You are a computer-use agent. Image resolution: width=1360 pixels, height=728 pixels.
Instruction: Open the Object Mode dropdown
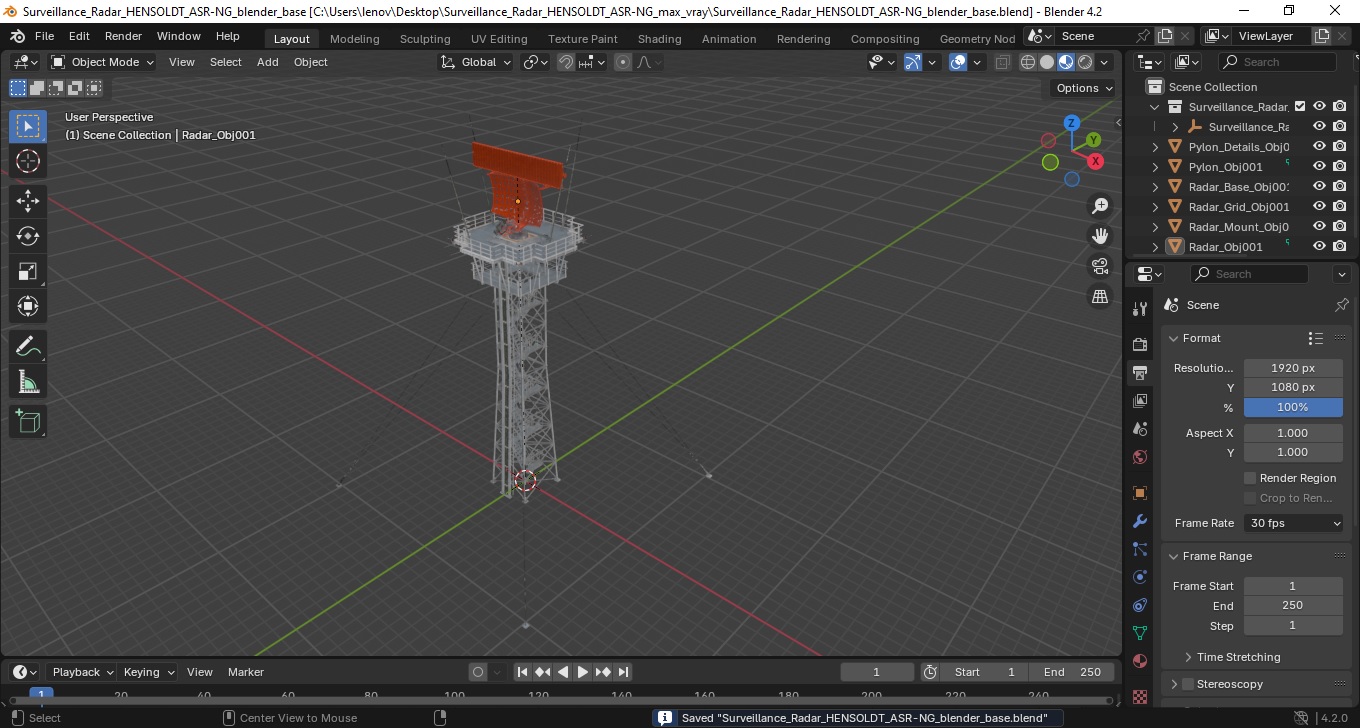103,62
